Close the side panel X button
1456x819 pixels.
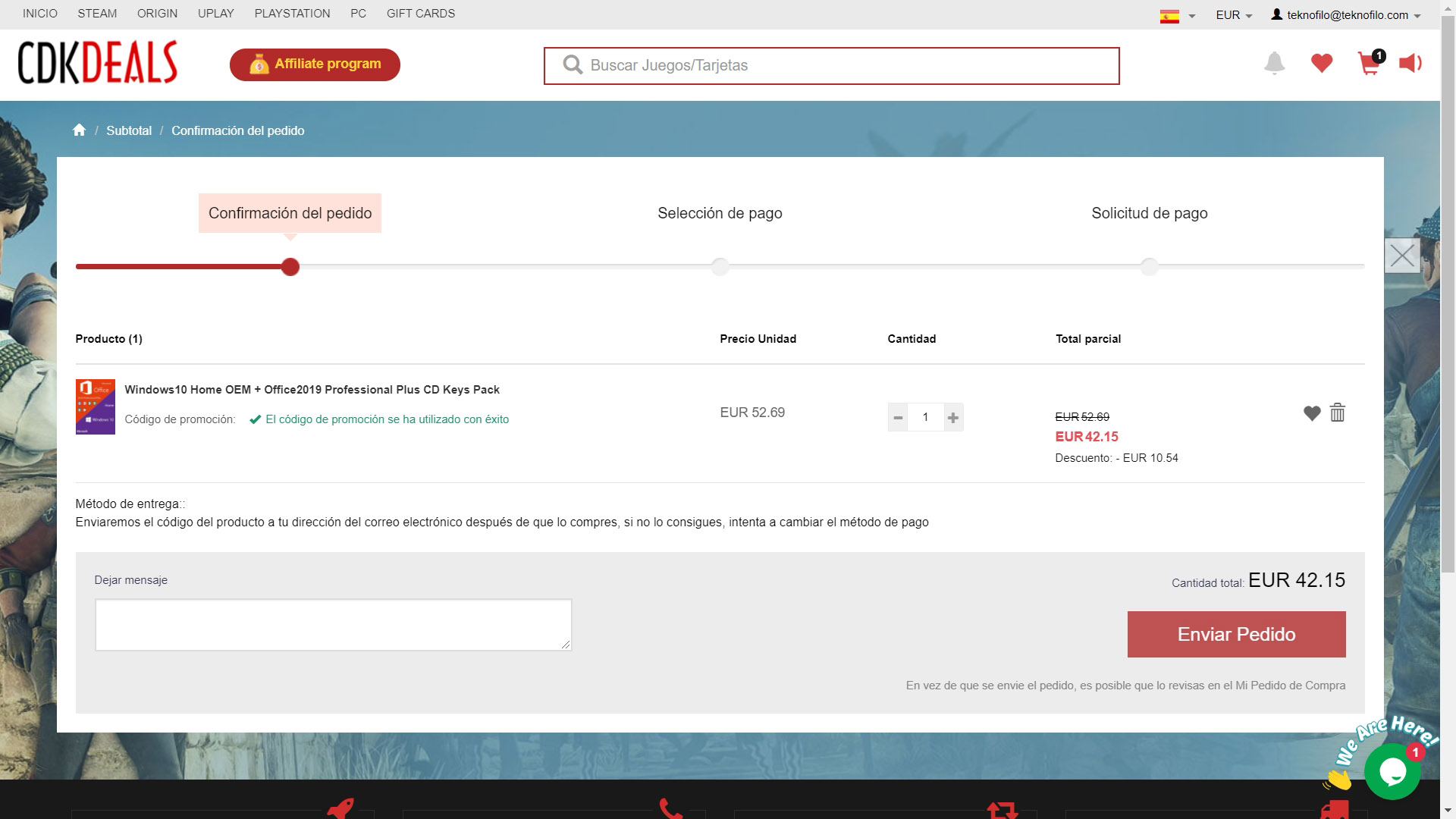1402,256
